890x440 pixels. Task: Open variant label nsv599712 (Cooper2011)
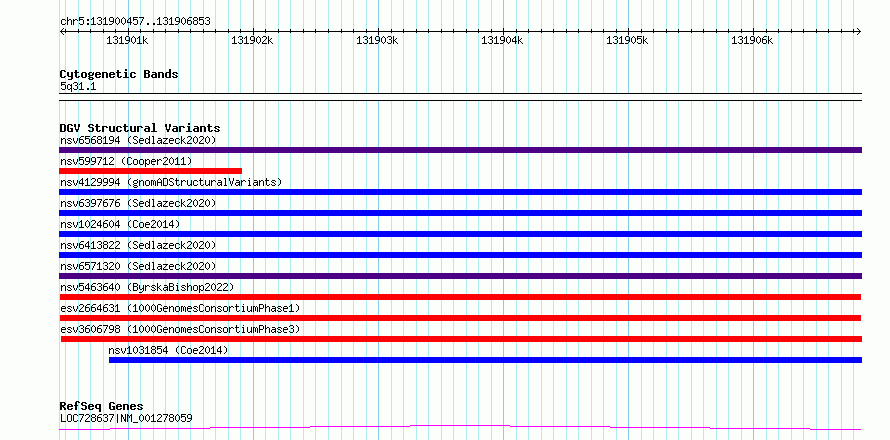[x=126, y=161]
